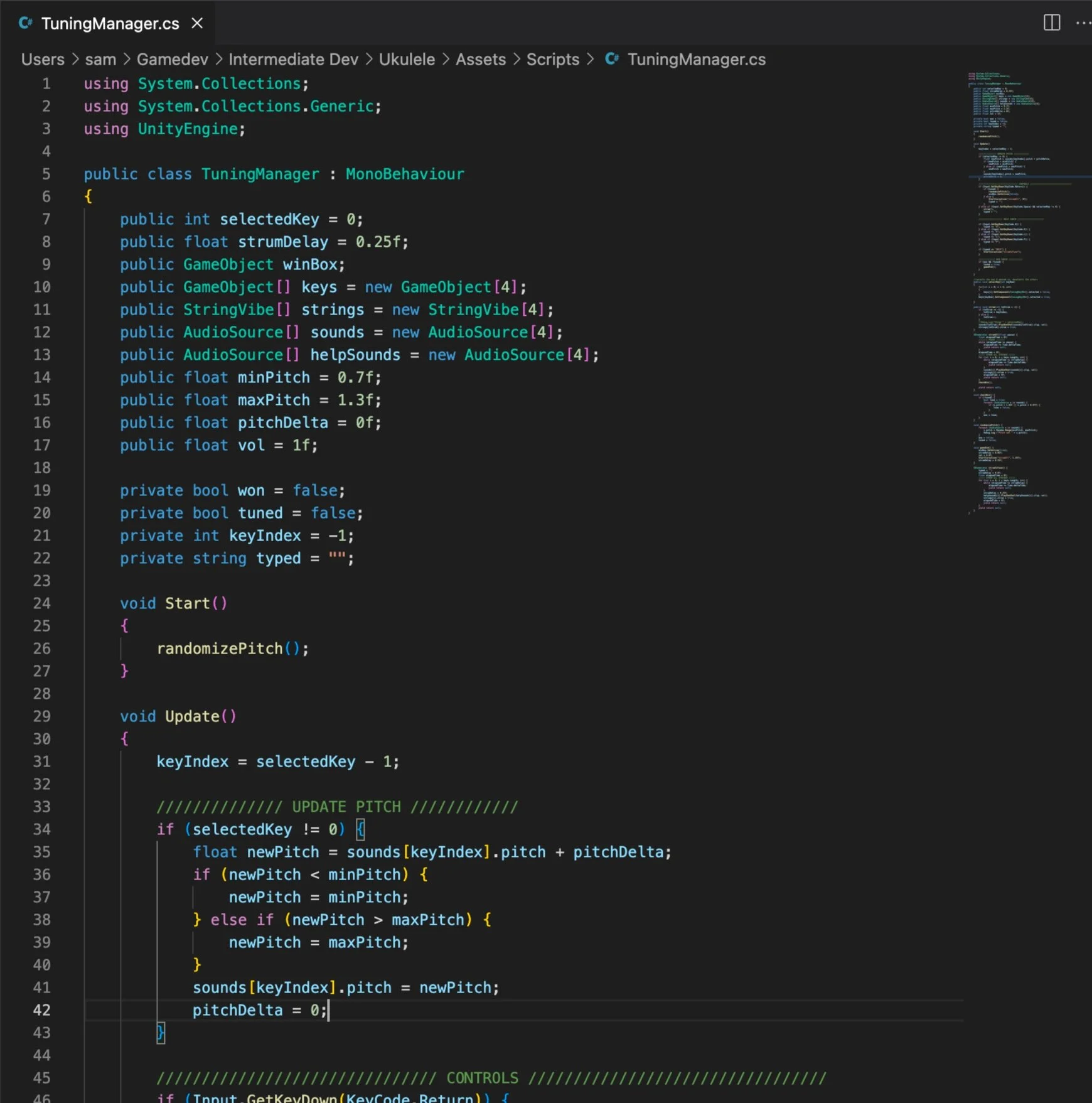Open the Ukulele breadcrumb folder

pyautogui.click(x=407, y=59)
